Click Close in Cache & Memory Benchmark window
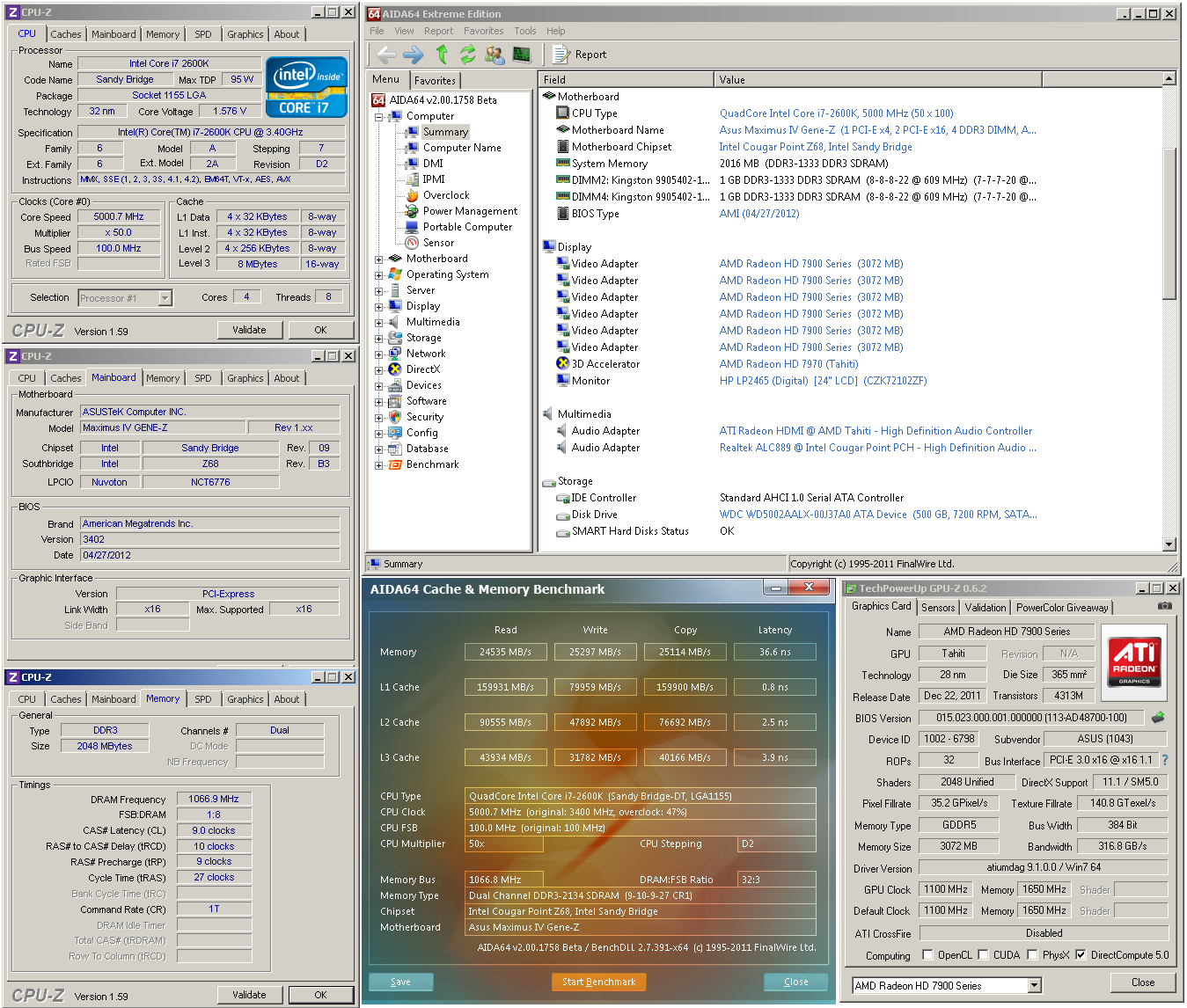 click(x=796, y=982)
